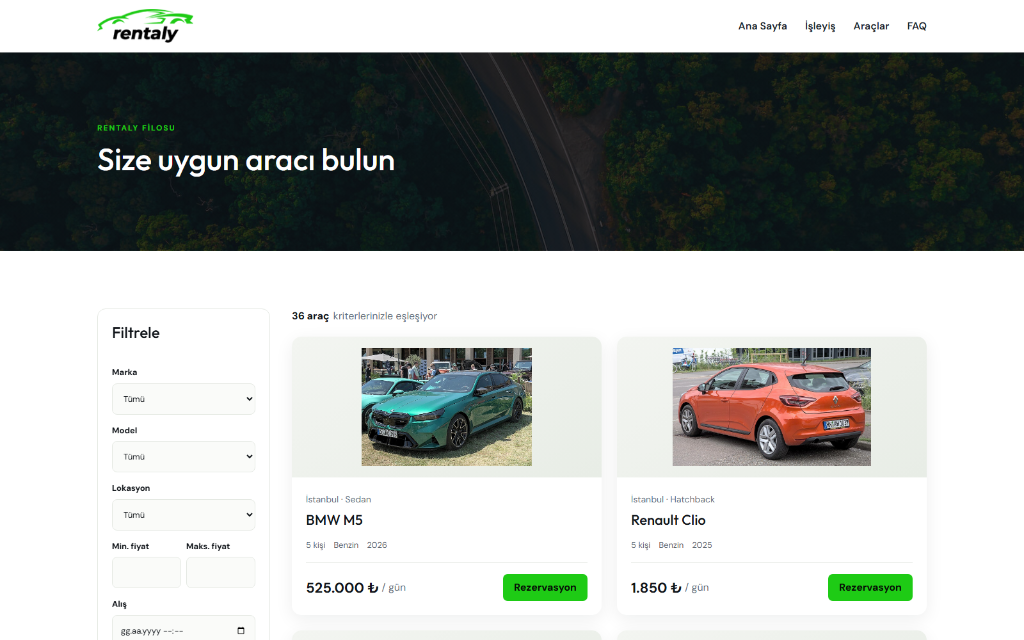Click the Filtrele heading
Screen dimensions: 1024x640
(136, 333)
